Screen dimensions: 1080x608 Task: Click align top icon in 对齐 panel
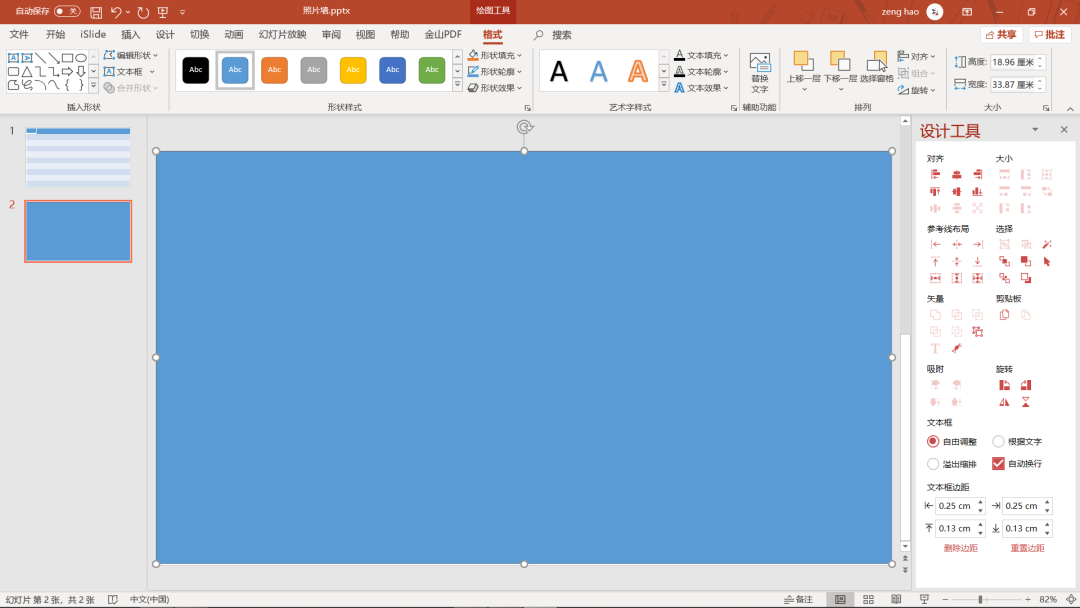click(935, 191)
